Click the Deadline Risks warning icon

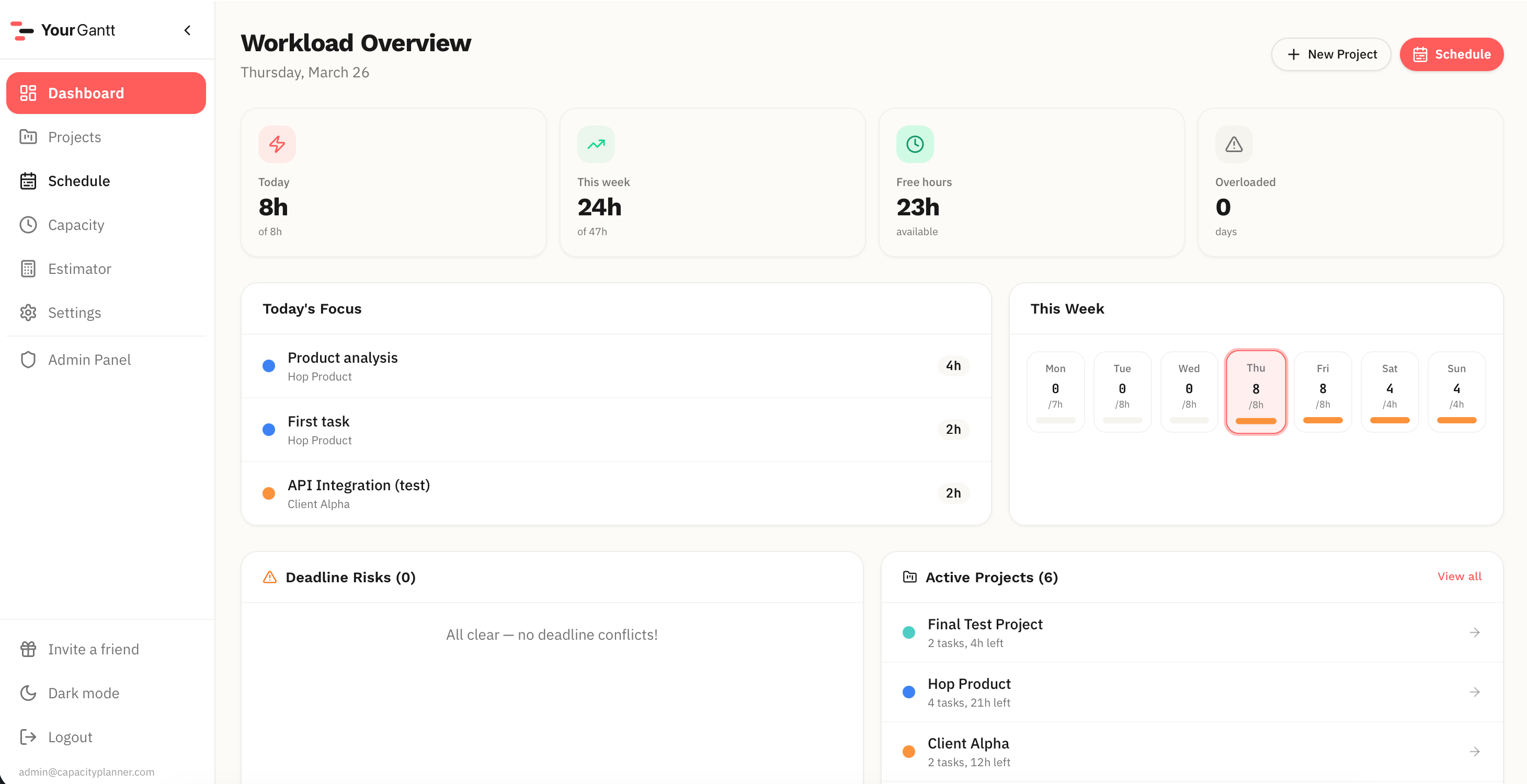270,577
